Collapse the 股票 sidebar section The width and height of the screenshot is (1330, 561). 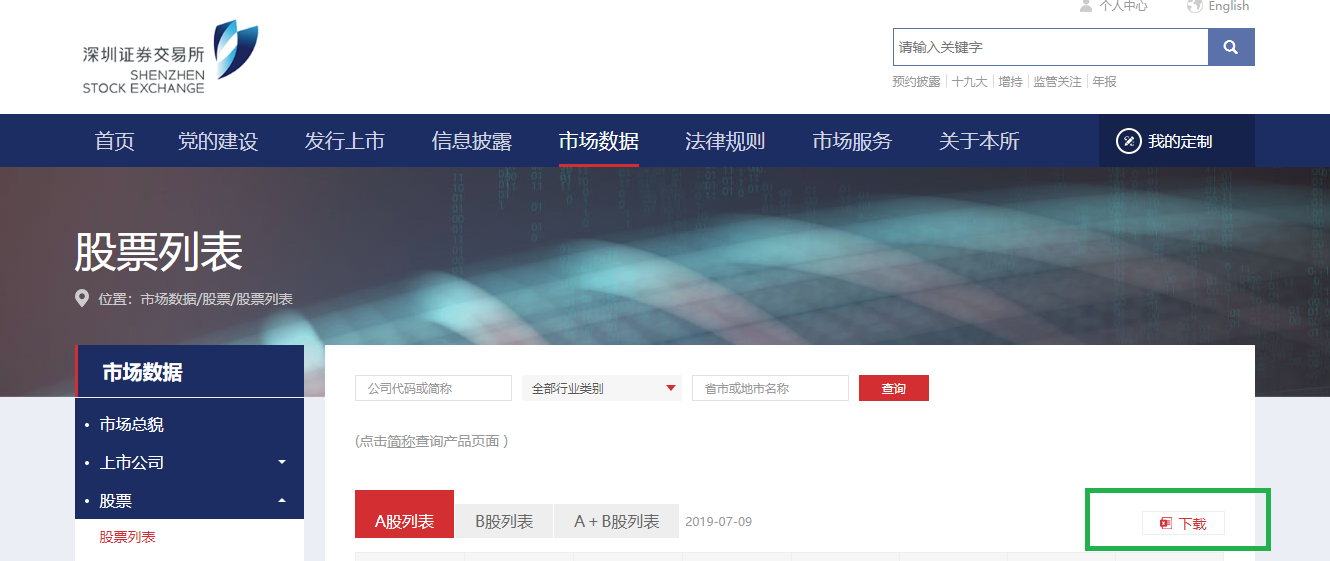[x=189, y=500]
